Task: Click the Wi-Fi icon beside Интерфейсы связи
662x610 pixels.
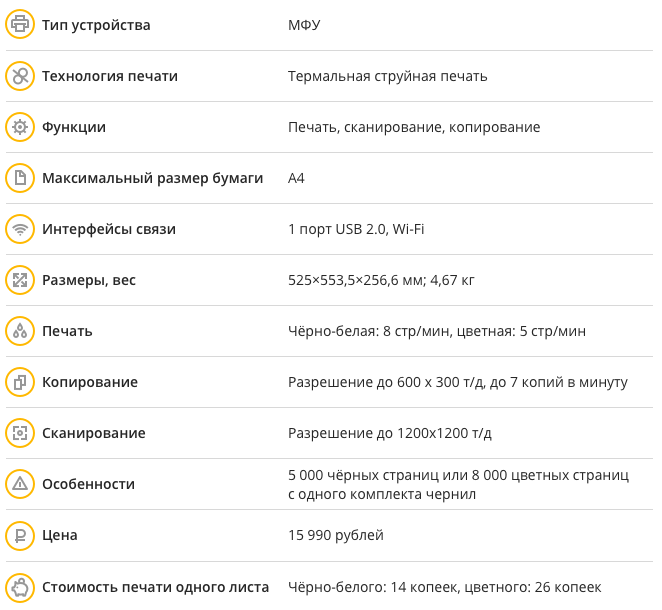Action: click(19, 229)
